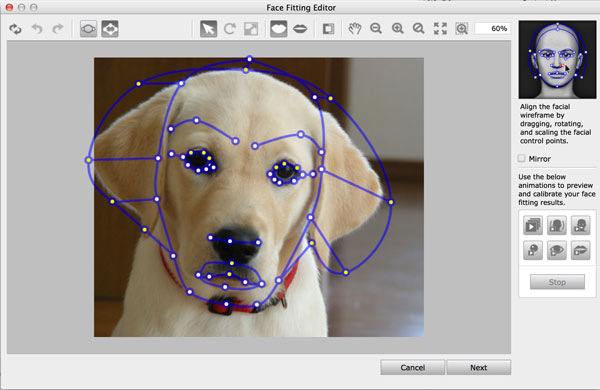Select the scale tool icon
Screen dimensions: 600x390
point(251,29)
